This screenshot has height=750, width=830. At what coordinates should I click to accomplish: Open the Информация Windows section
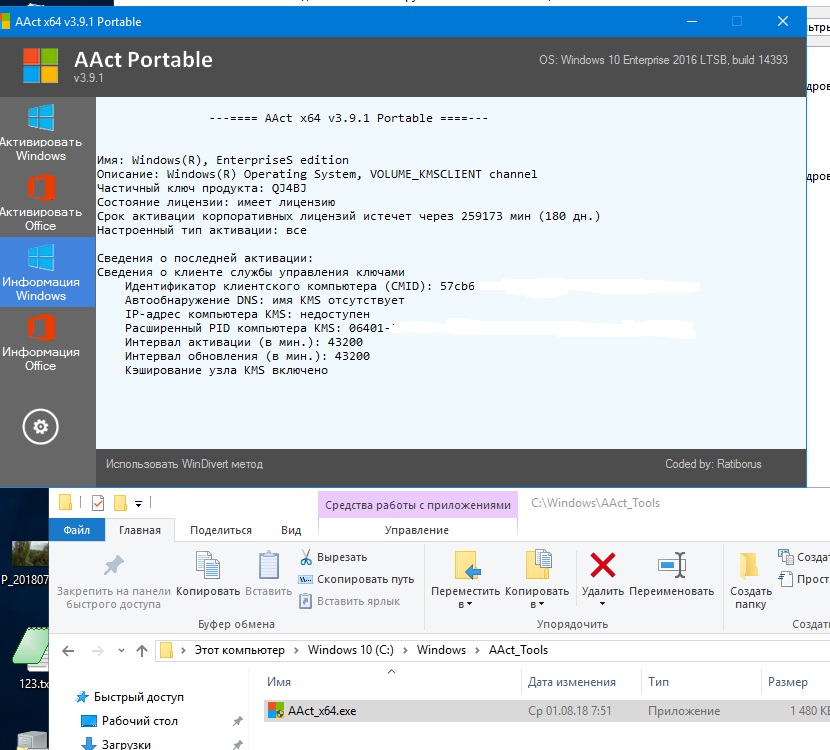click(47, 272)
